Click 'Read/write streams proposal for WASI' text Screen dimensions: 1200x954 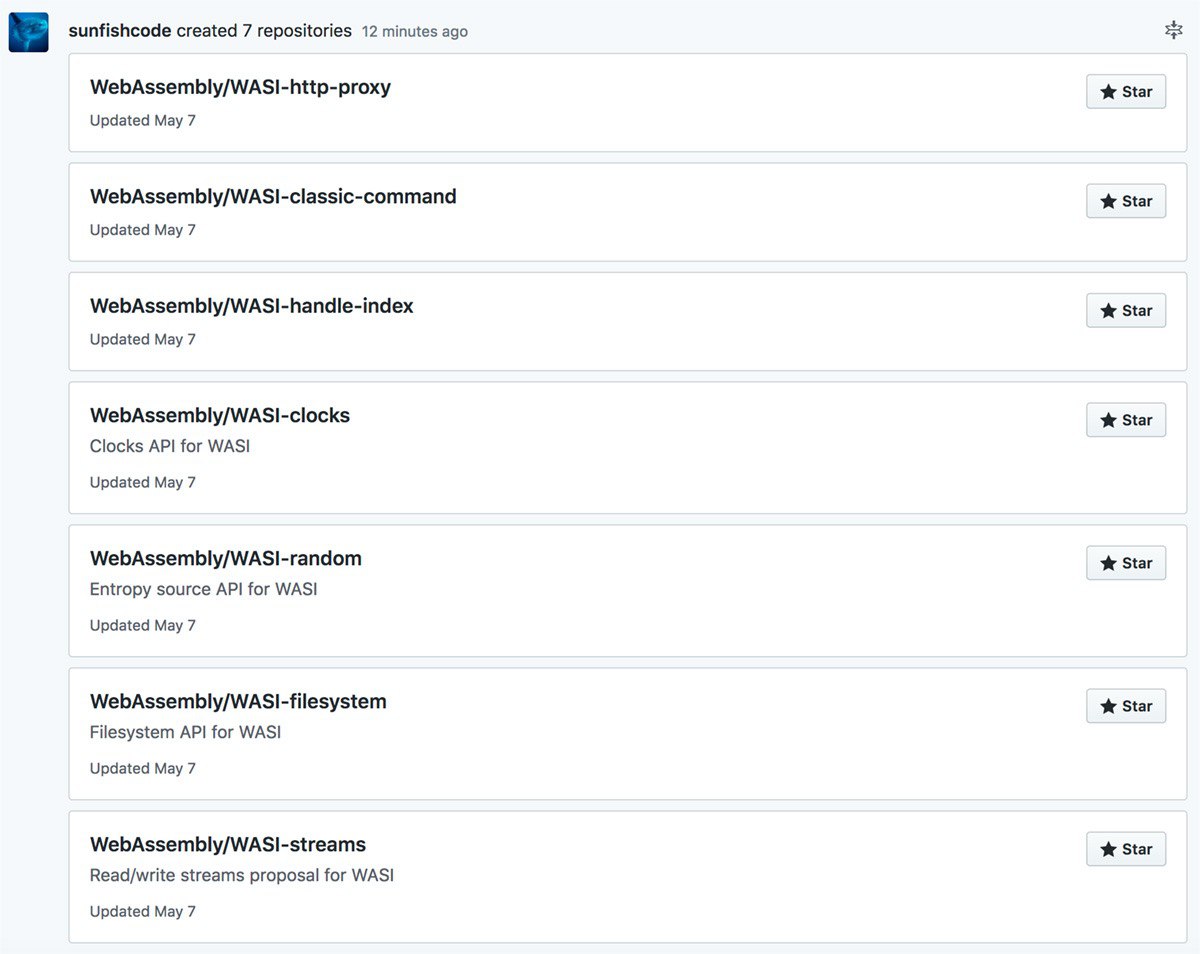coord(242,875)
